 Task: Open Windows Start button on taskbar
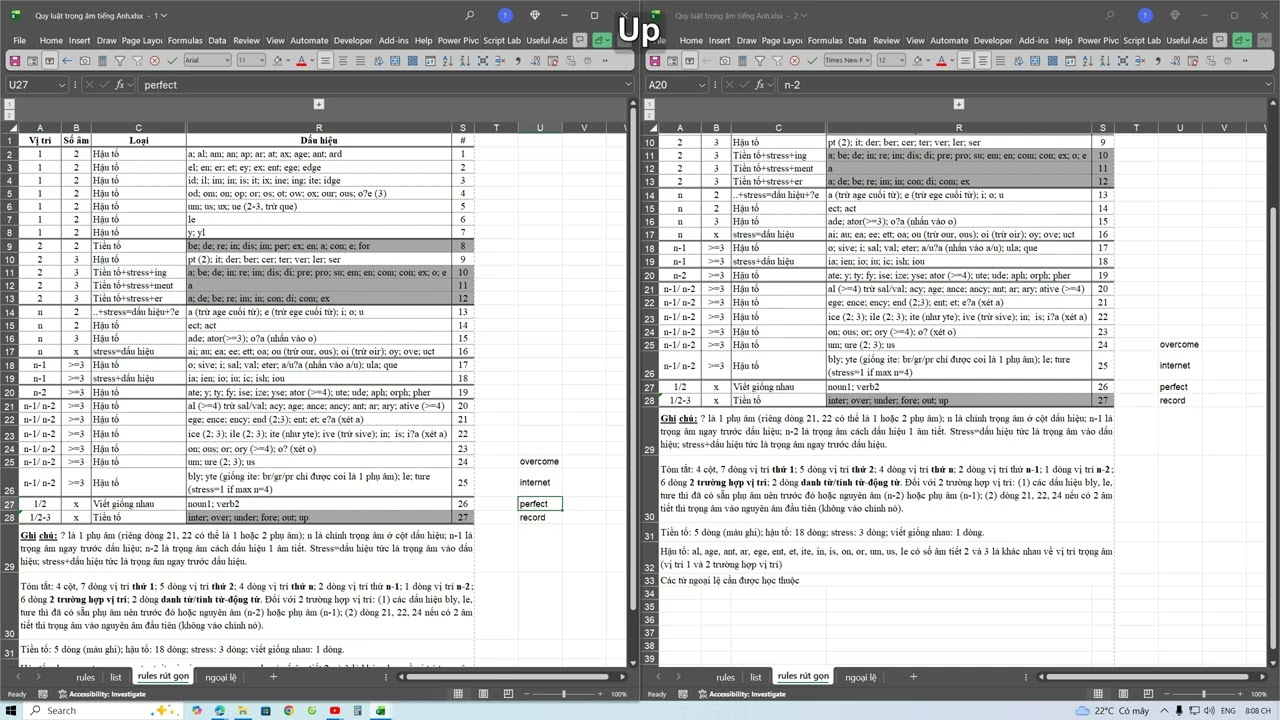(x=11, y=710)
